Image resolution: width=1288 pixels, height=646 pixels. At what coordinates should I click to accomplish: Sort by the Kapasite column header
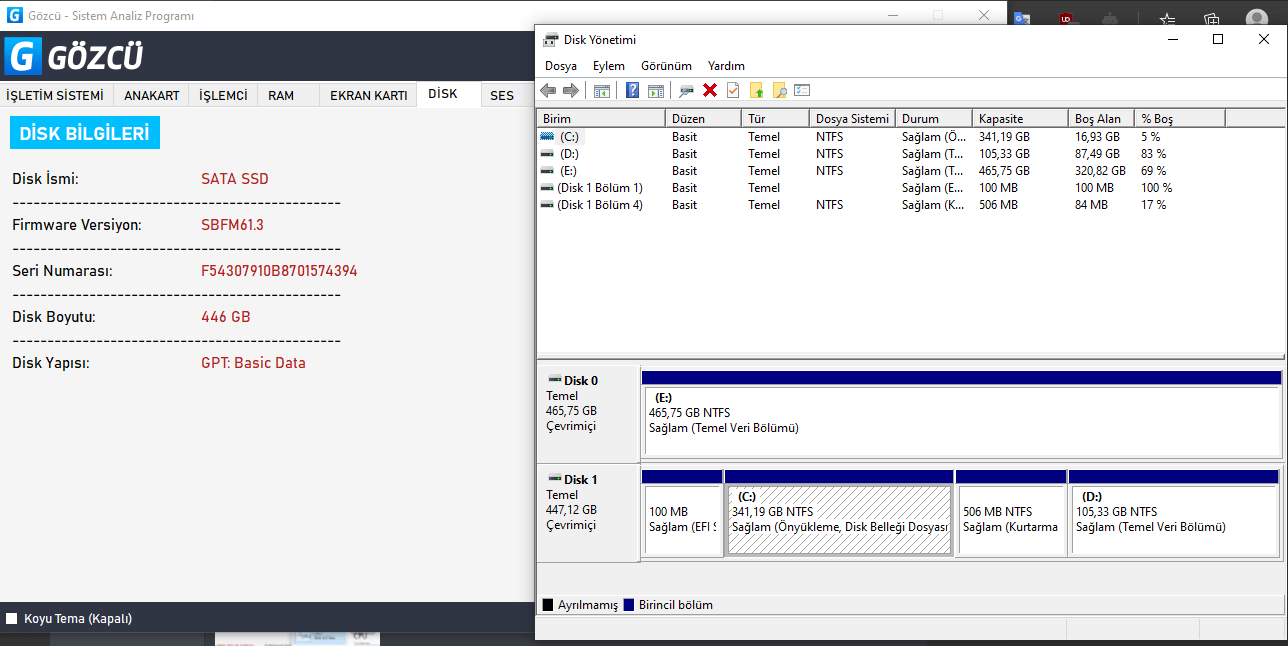(1020, 118)
